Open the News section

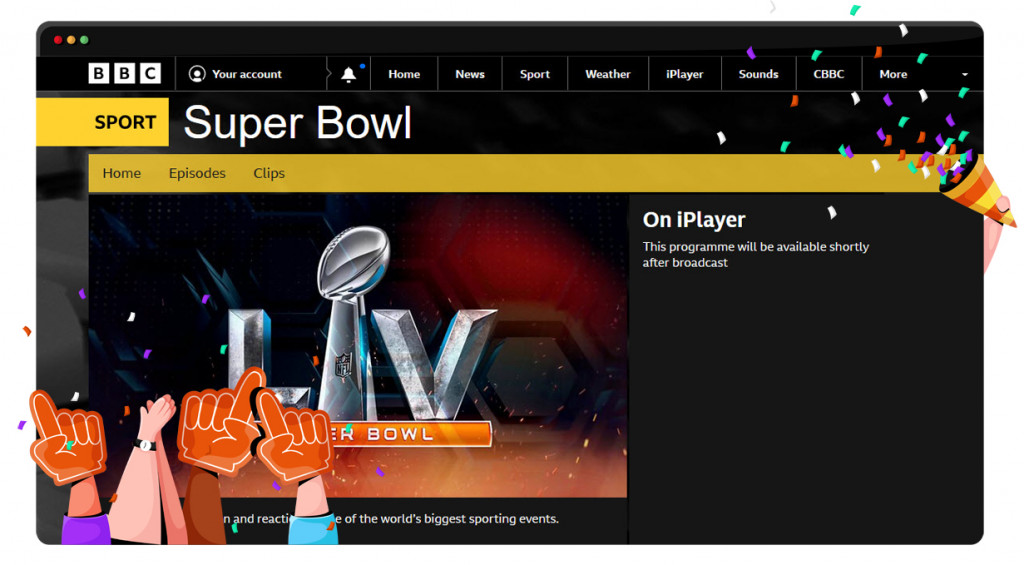470,74
